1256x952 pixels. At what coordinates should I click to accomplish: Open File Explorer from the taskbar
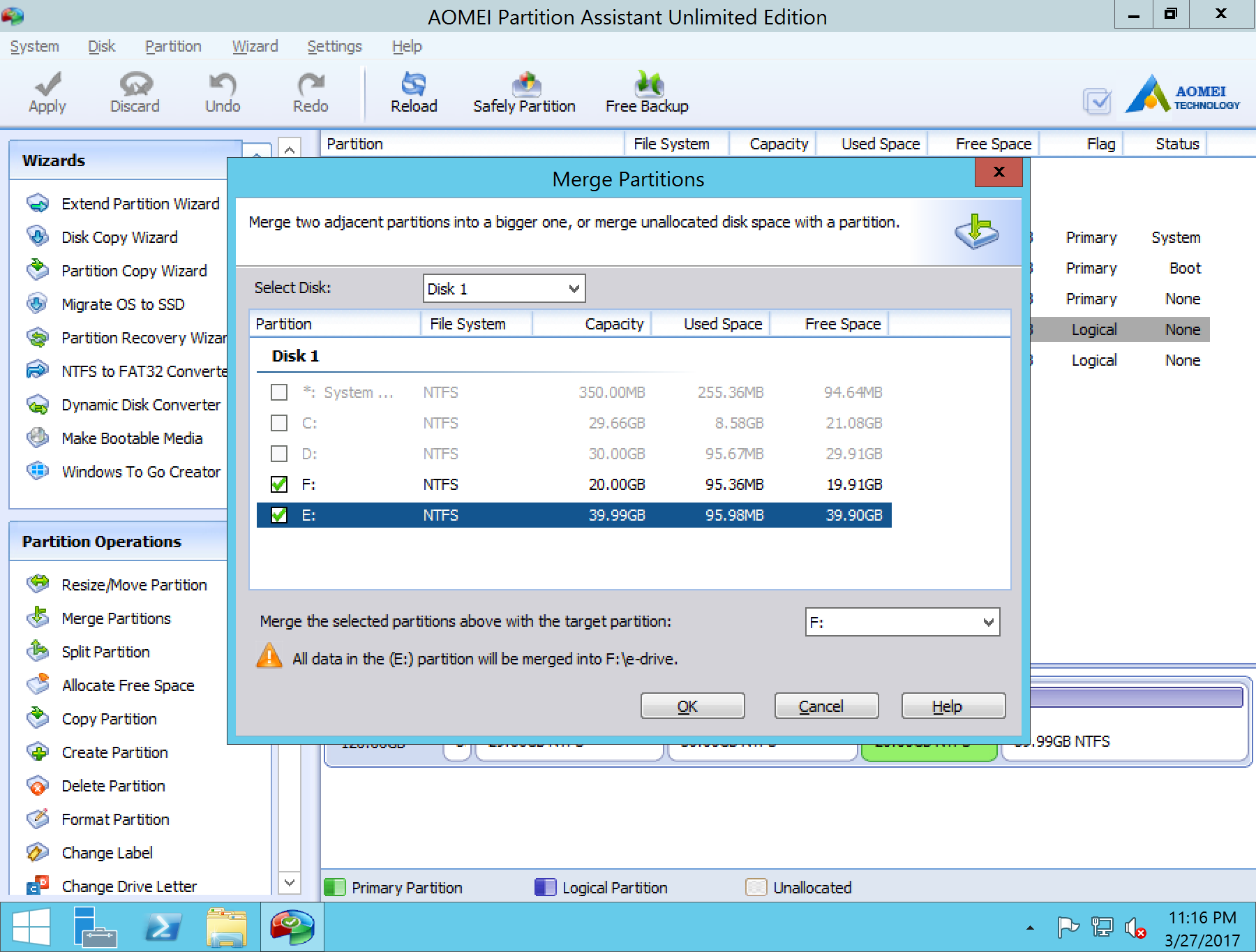click(x=226, y=928)
